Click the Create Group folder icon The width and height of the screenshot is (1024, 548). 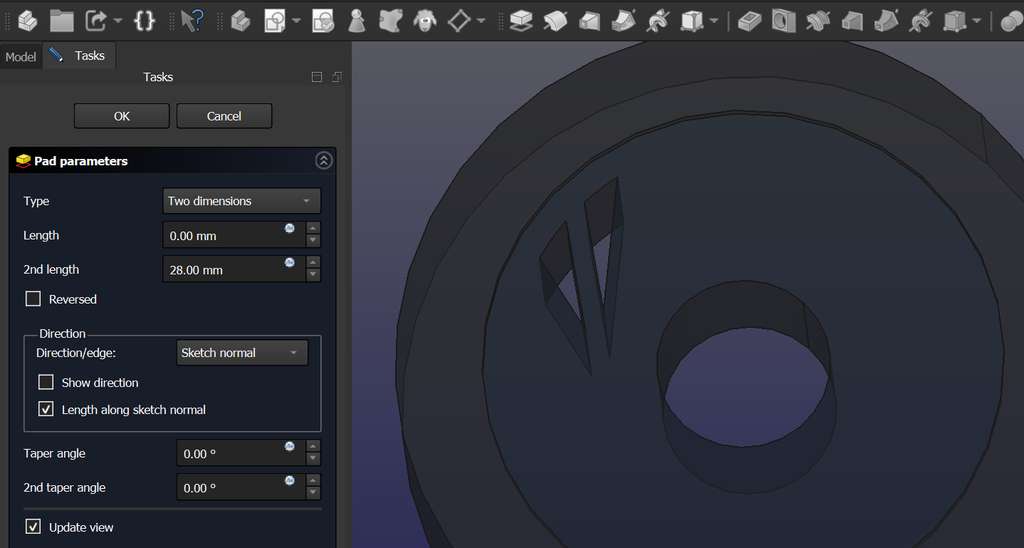coord(61,21)
